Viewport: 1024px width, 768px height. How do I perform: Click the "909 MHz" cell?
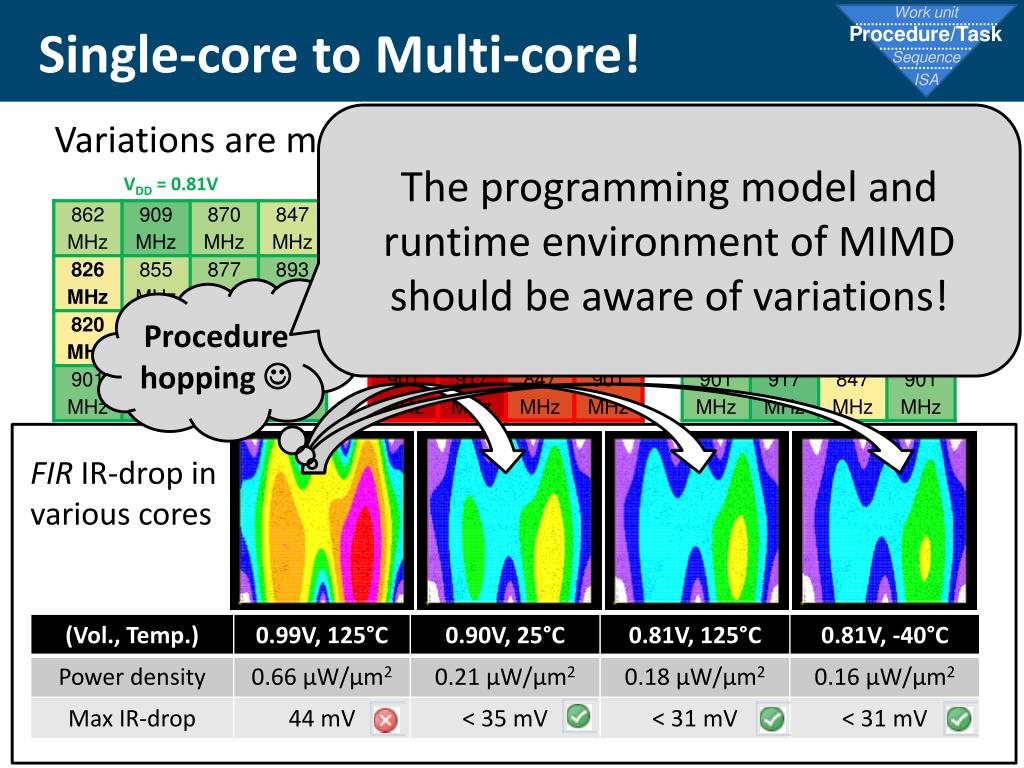point(155,228)
